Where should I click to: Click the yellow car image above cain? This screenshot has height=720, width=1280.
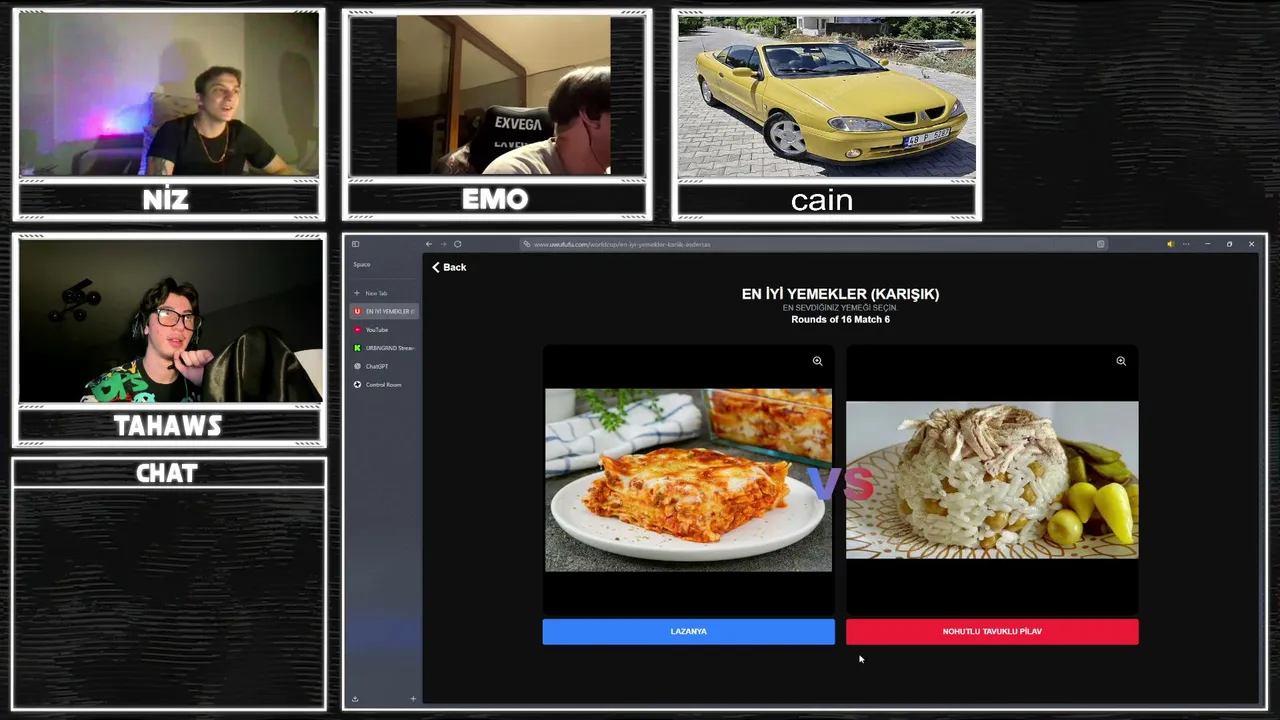[826, 97]
